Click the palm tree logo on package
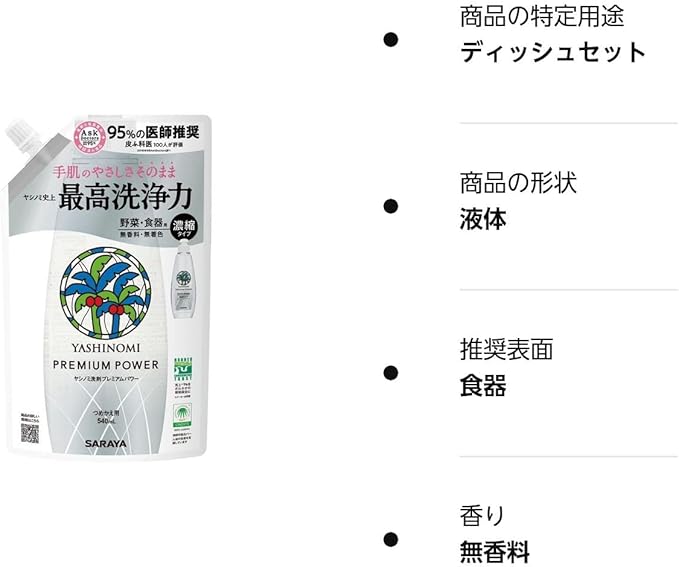The height and width of the screenshot is (567, 679). (105, 293)
